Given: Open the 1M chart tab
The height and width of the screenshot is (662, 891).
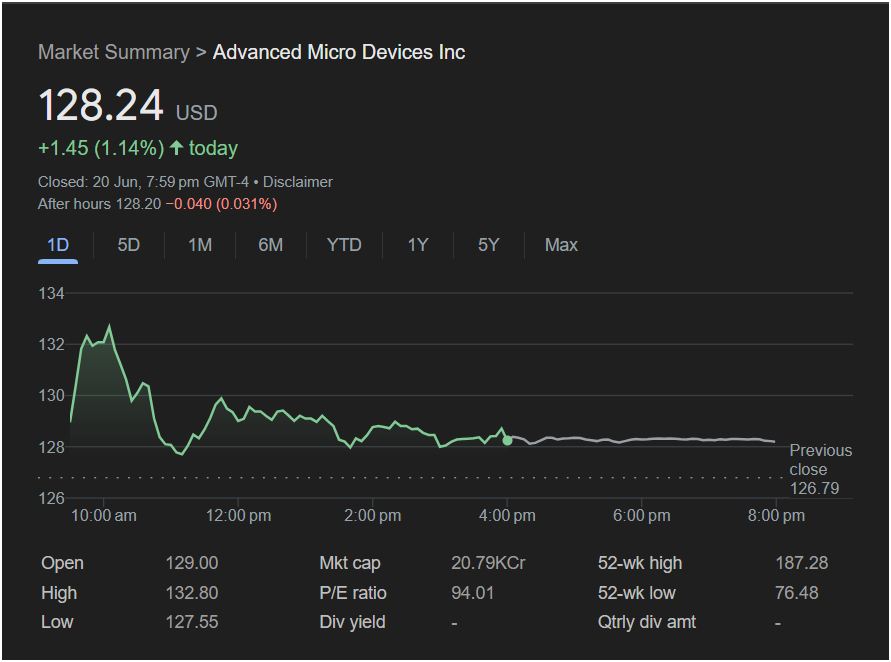Looking at the screenshot, I should coord(200,245).
